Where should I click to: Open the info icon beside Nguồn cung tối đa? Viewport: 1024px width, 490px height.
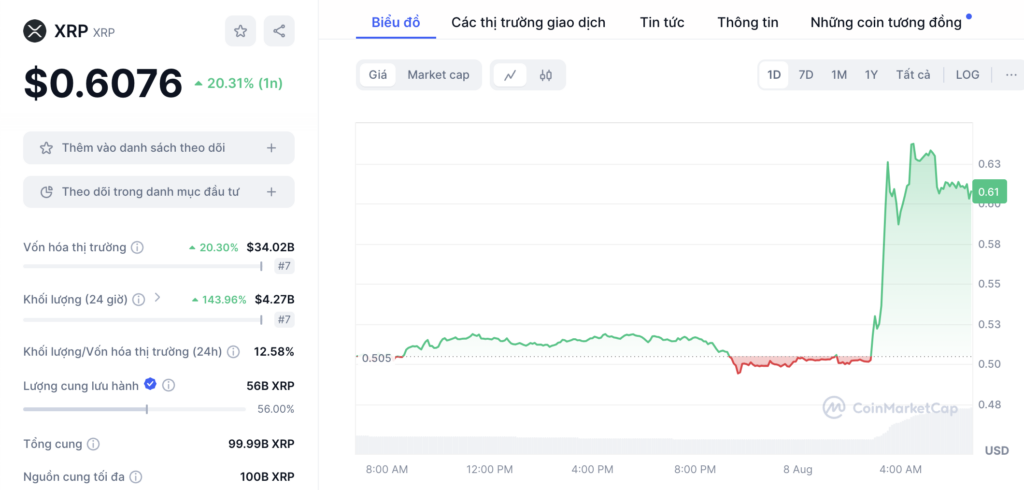[x=136, y=477]
